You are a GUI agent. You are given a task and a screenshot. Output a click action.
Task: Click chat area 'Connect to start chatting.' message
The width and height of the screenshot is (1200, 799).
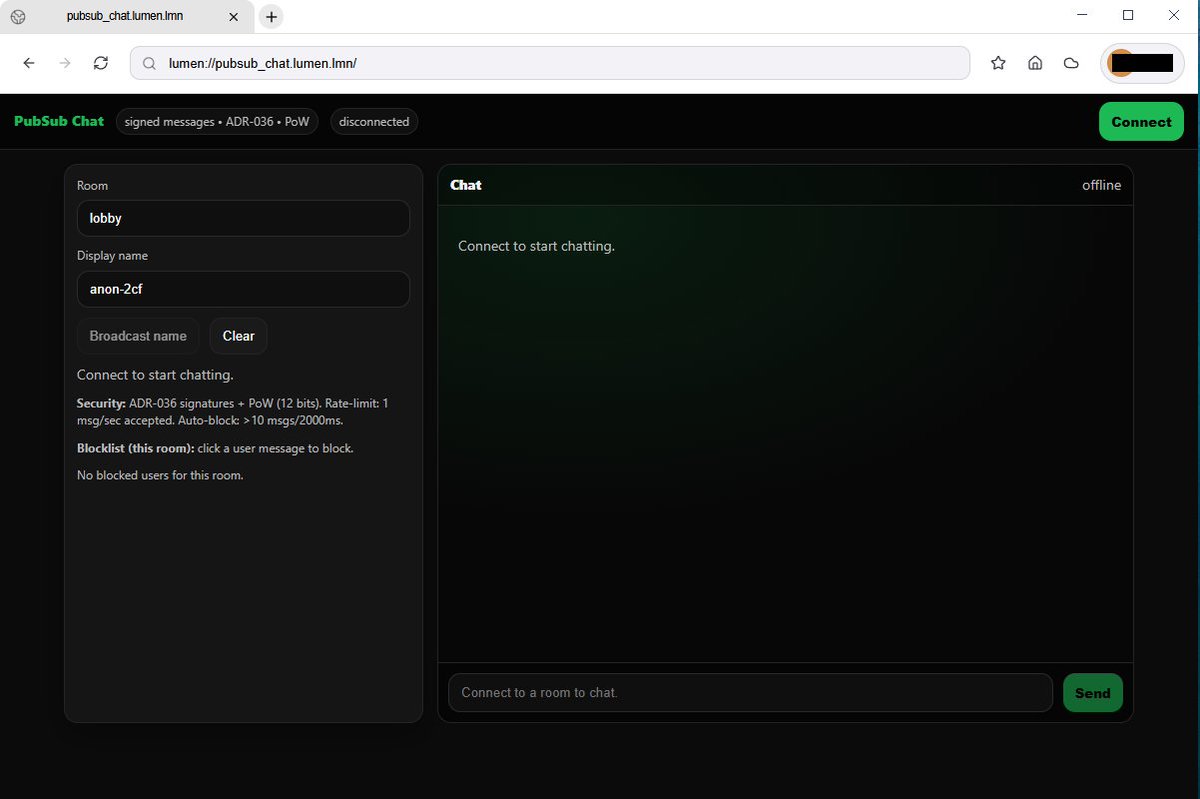click(536, 246)
